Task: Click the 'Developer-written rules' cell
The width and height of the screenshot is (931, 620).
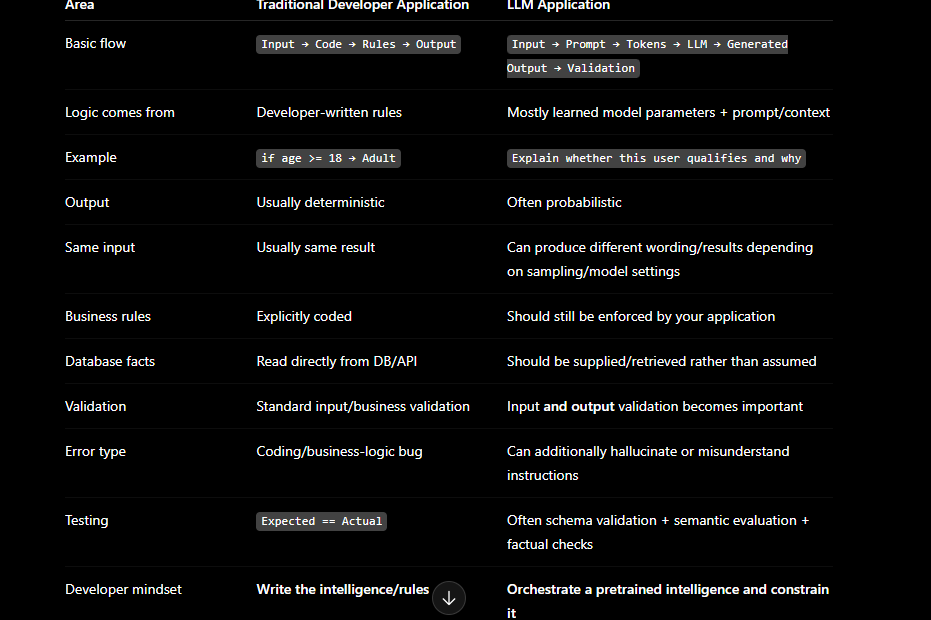Action: 329,112
